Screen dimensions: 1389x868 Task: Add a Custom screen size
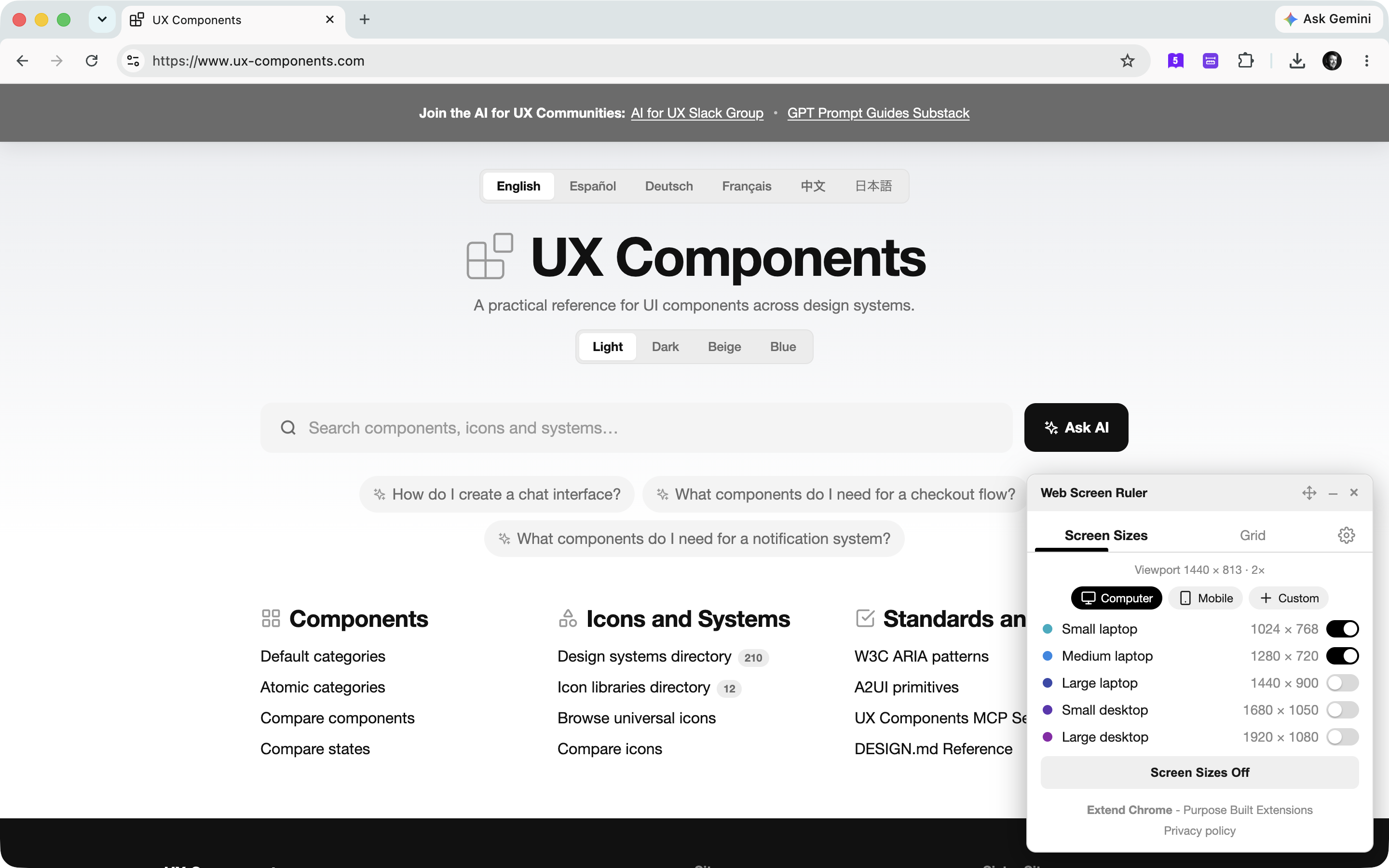pyautogui.click(x=1289, y=598)
